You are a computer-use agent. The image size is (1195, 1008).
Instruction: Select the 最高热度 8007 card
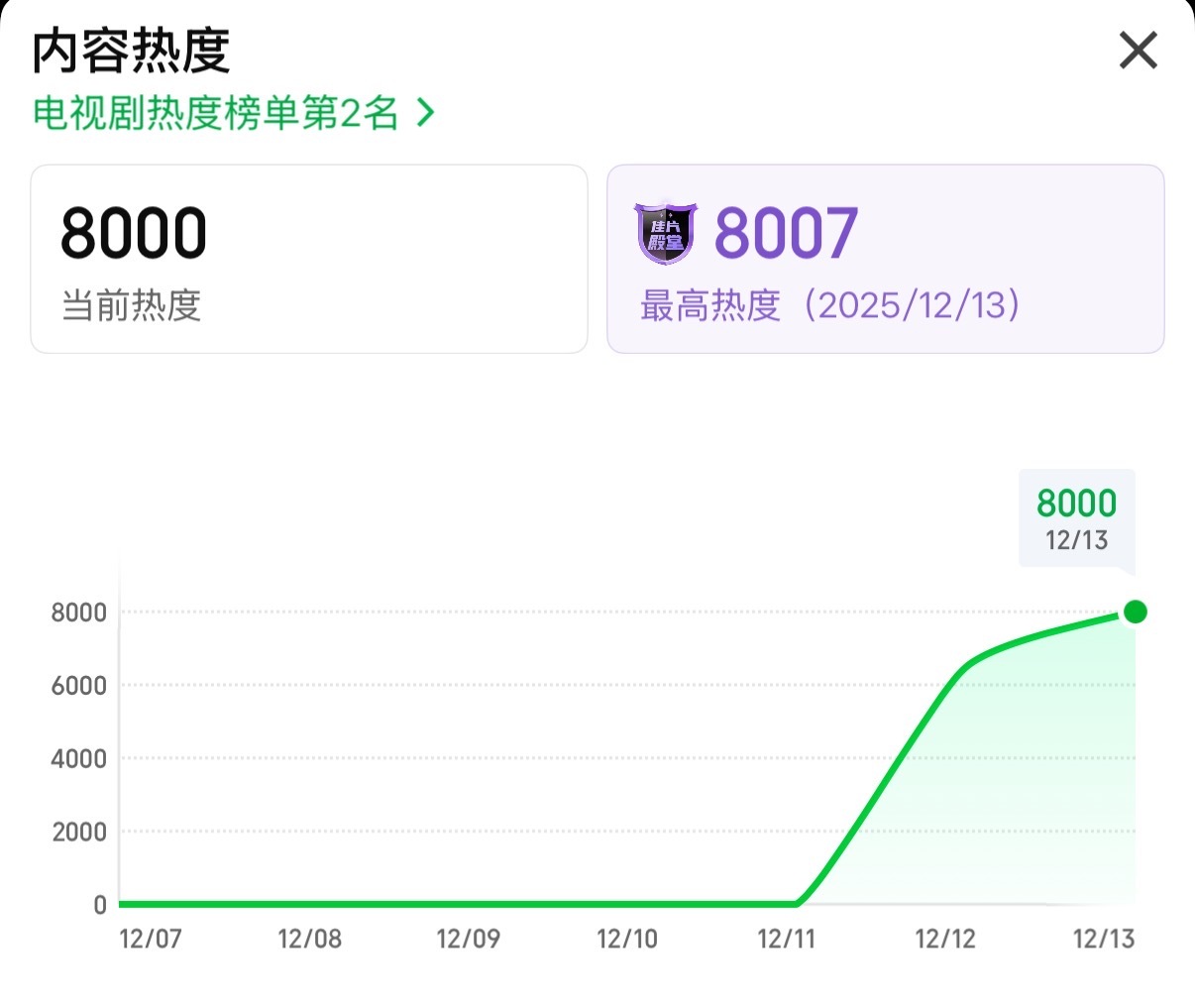click(885, 259)
